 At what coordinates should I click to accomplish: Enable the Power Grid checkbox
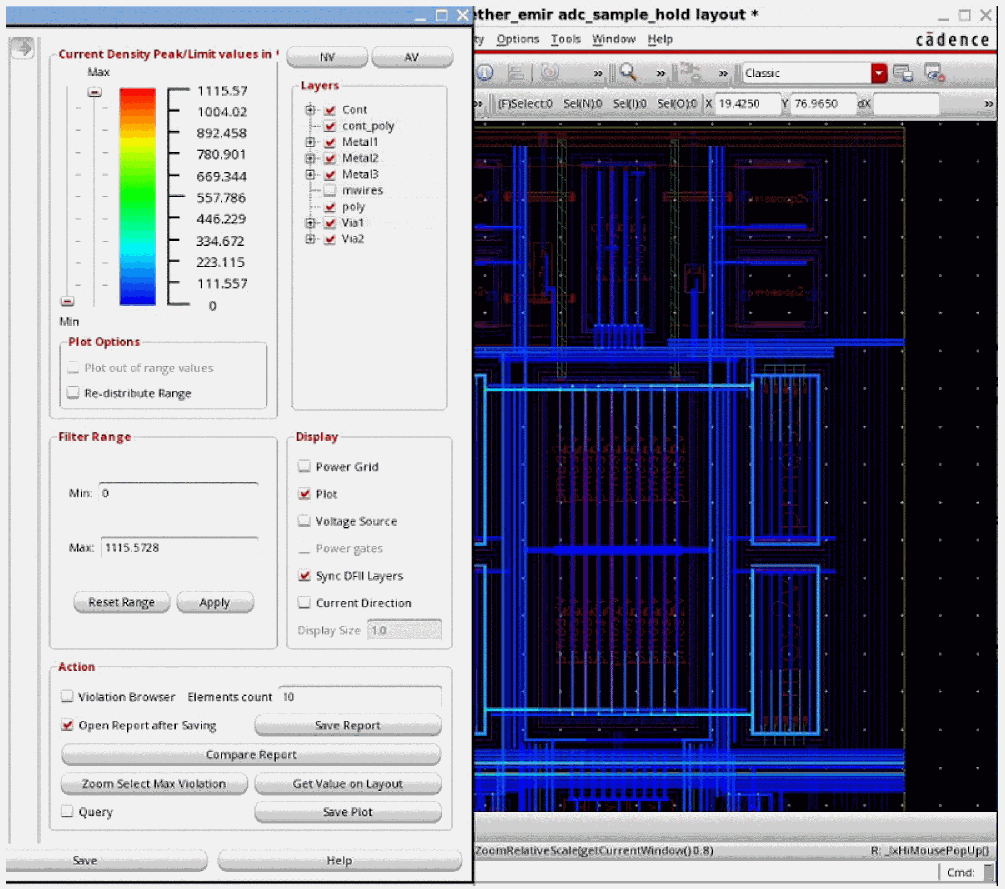point(305,467)
